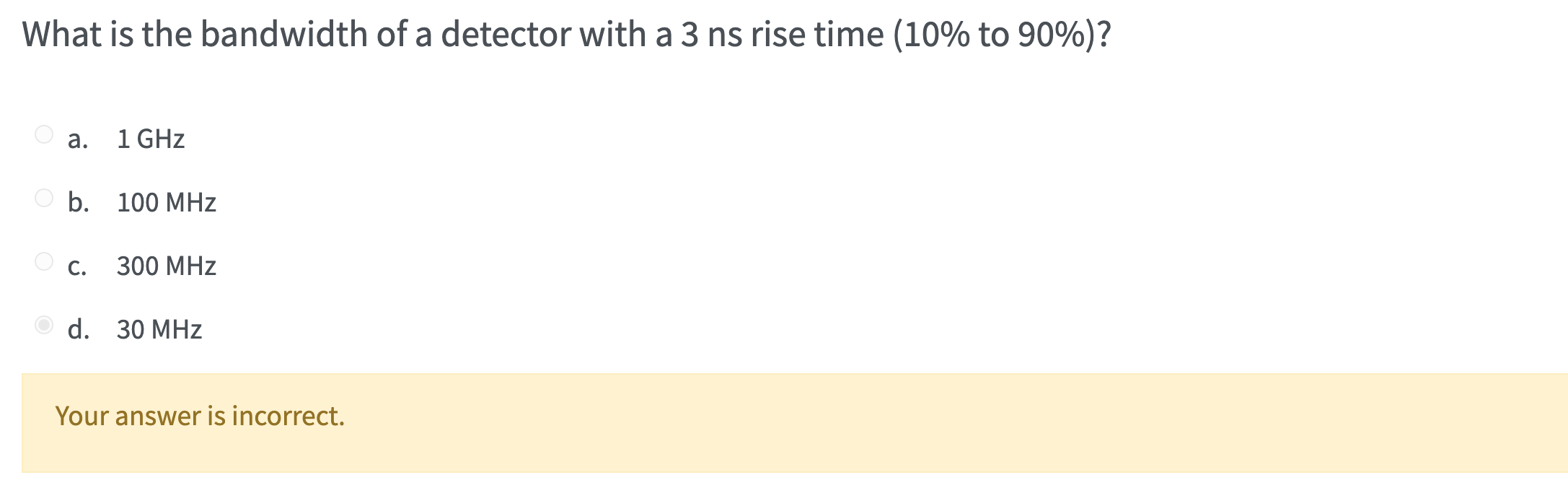Choose the 300 MHz answer option

coord(166,266)
